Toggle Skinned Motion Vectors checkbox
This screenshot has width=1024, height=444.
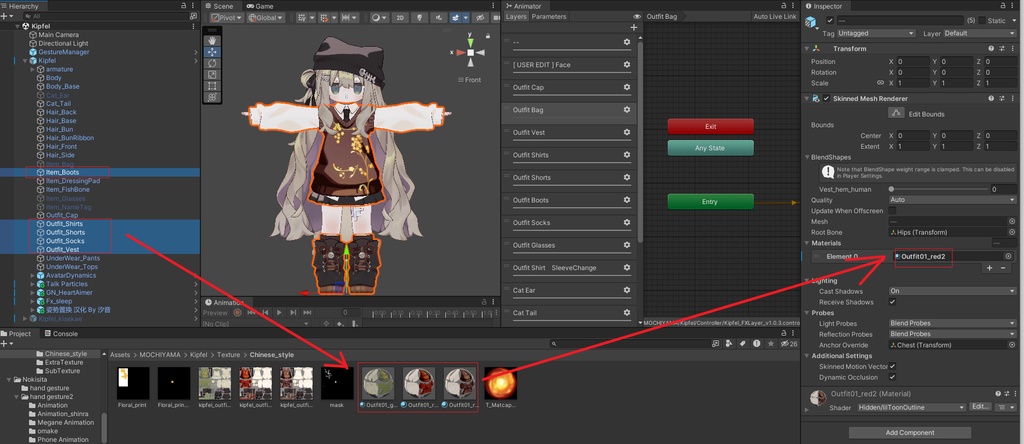point(892,366)
